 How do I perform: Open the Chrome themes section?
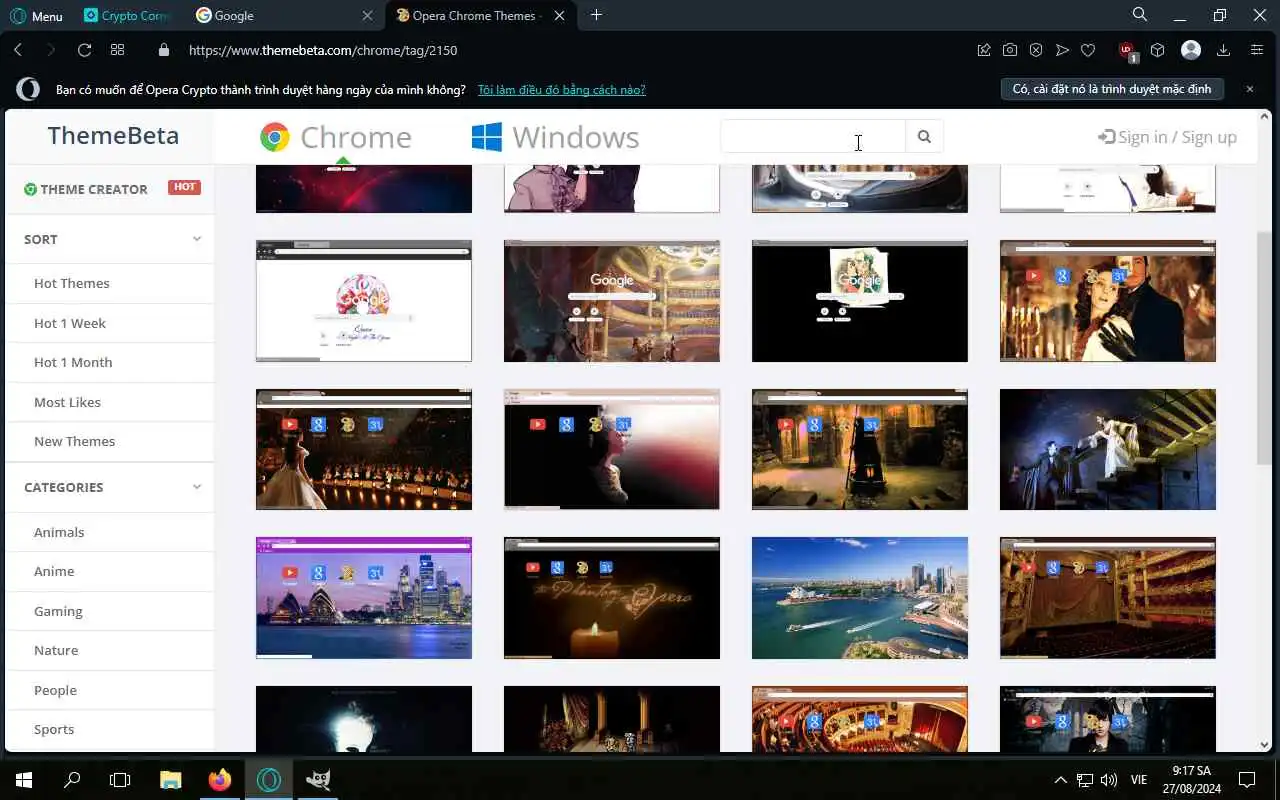click(335, 137)
